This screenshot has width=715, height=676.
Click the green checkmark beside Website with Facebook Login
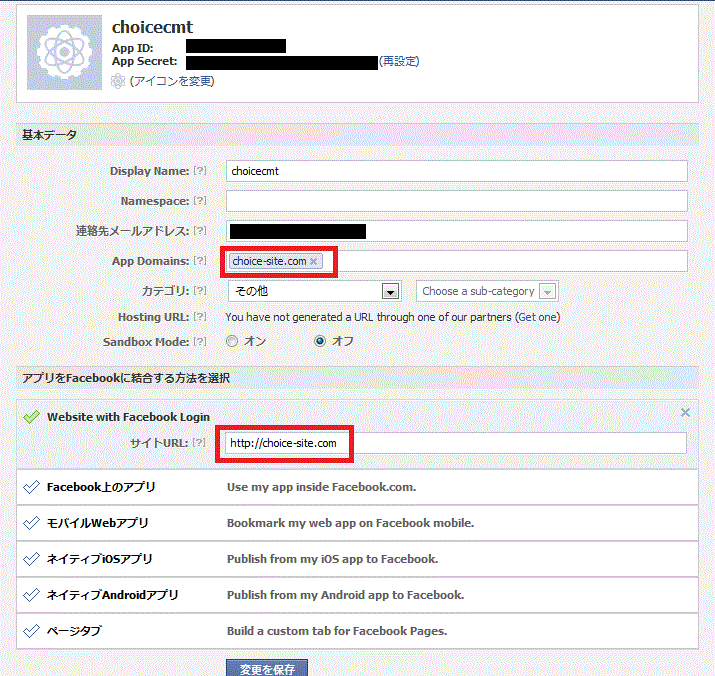click(30, 416)
